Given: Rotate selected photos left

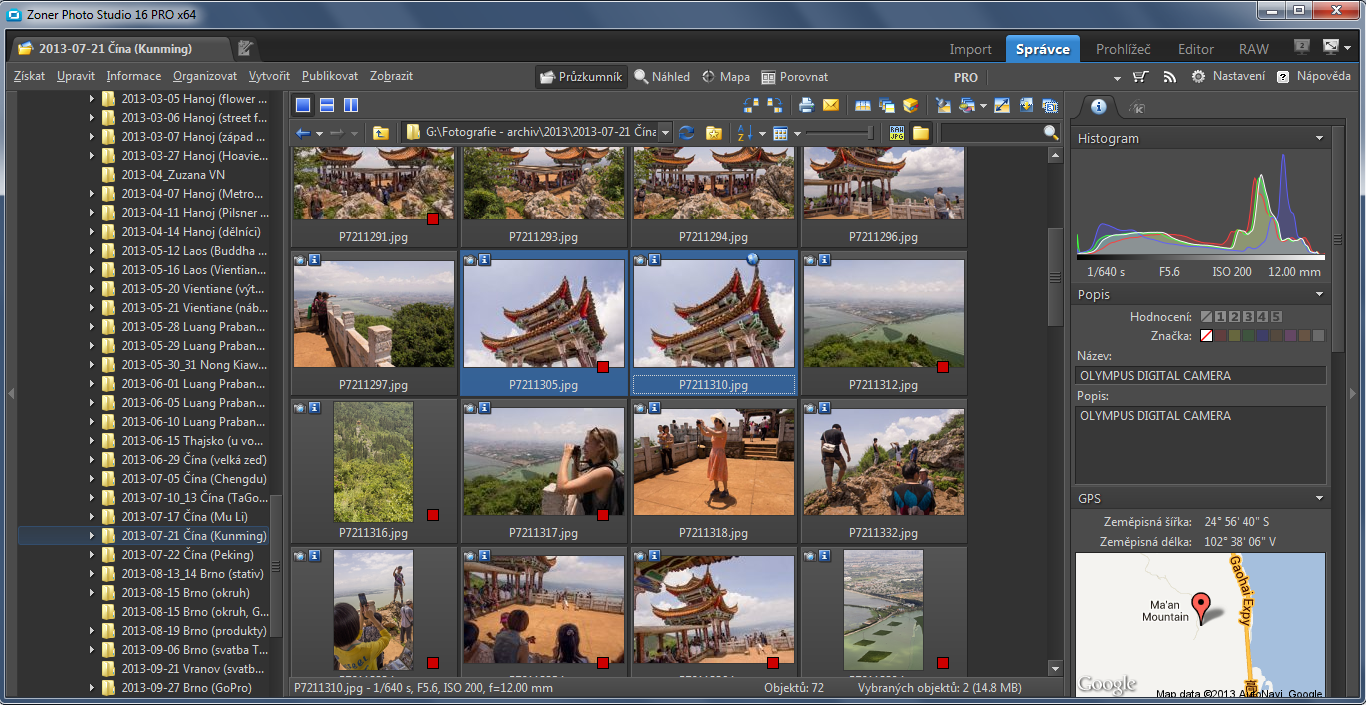Looking at the screenshot, I should point(752,105).
